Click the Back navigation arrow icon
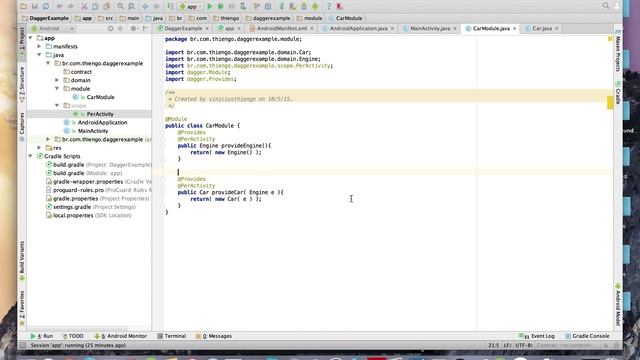 [145, 6]
